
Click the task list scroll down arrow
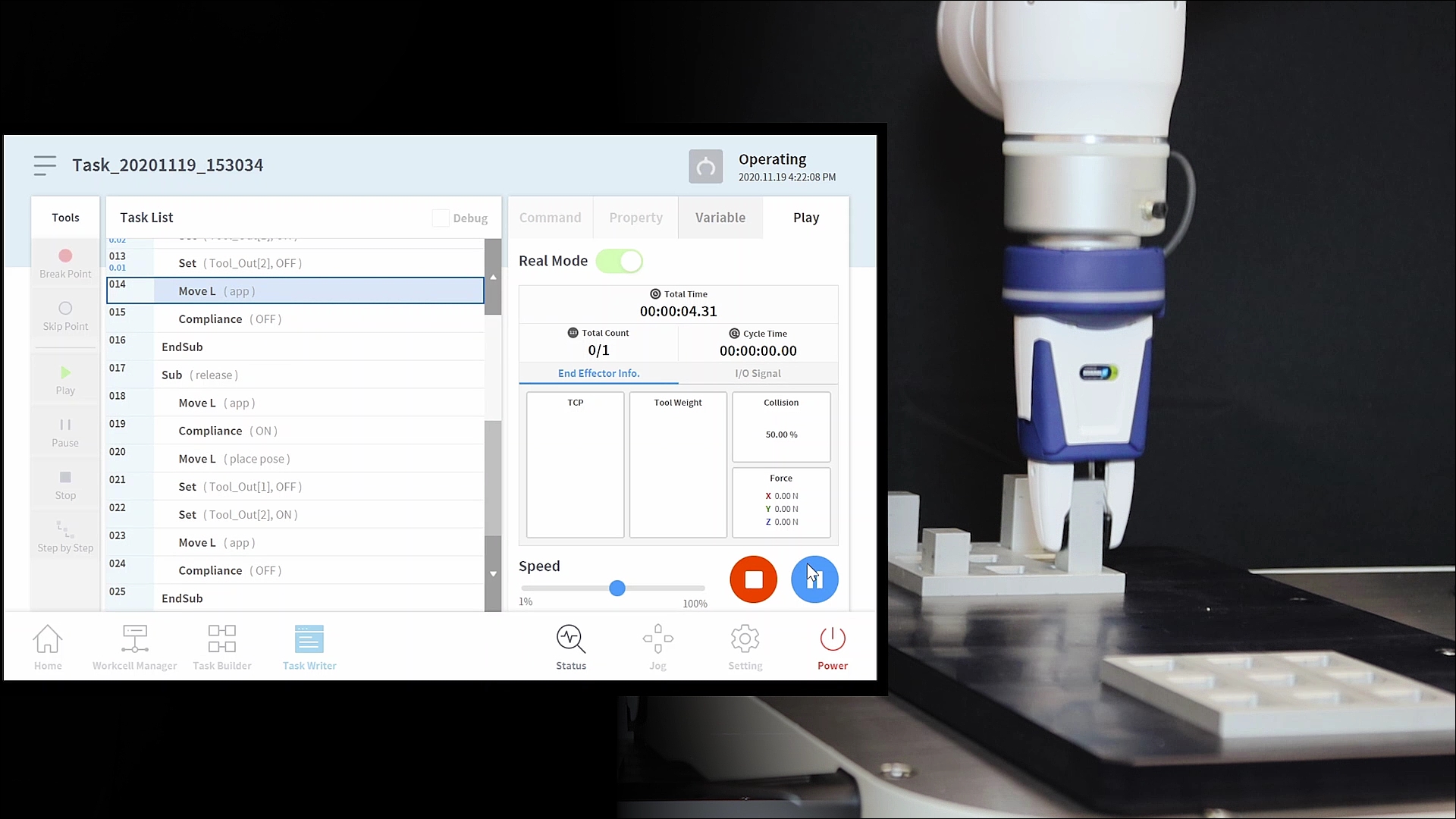493,574
